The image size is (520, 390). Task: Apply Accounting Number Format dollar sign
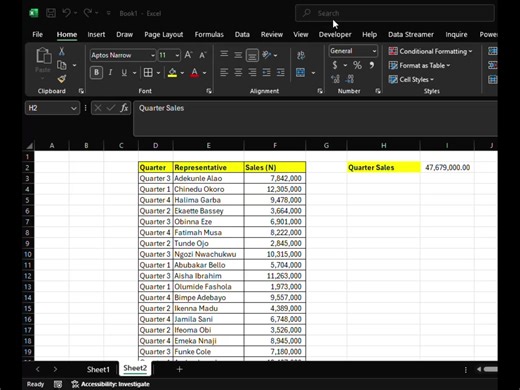pyautogui.click(x=335, y=65)
